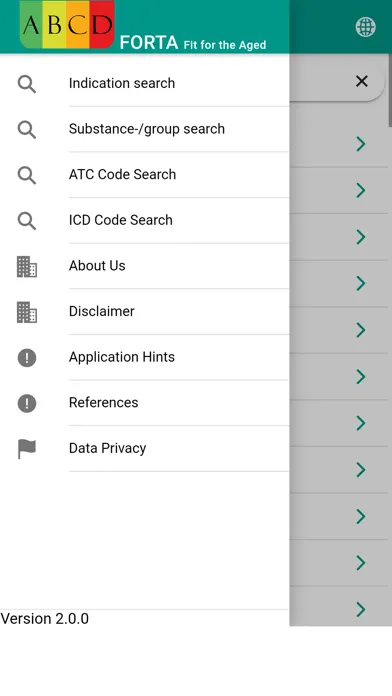
Task: Click the building icon next to About Us
Action: pyautogui.click(x=27, y=266)
